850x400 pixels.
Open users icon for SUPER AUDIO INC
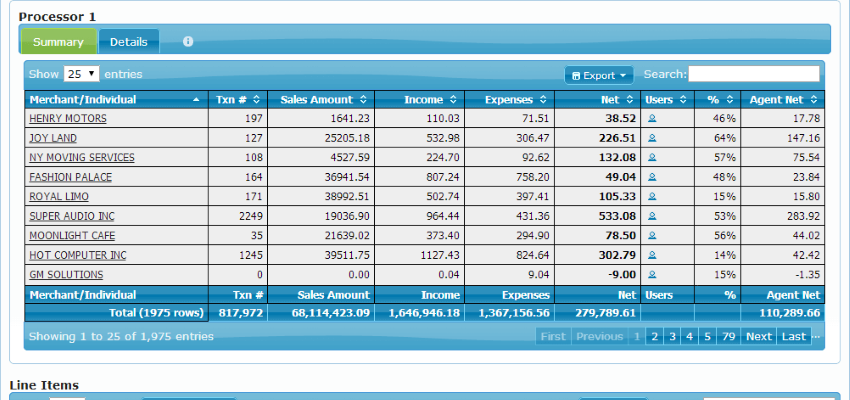tap(652, 216)
